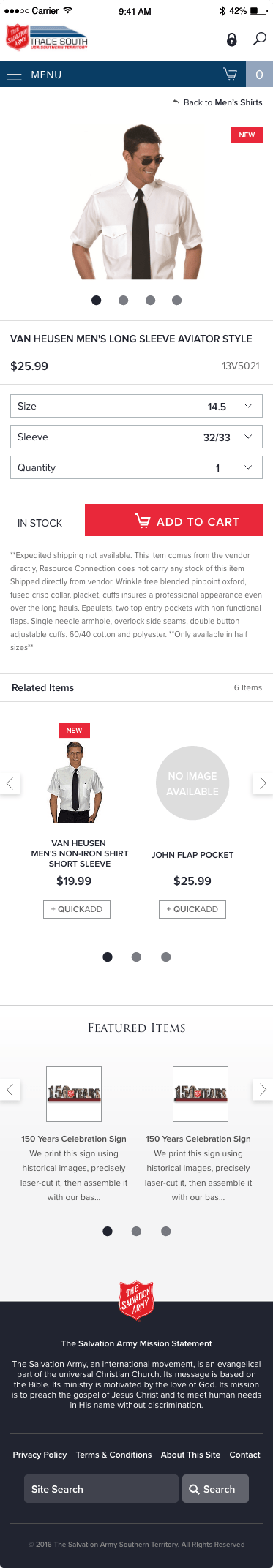Focus the Site Search input field
273x1568 pixels.
(x=101, y=1489)
